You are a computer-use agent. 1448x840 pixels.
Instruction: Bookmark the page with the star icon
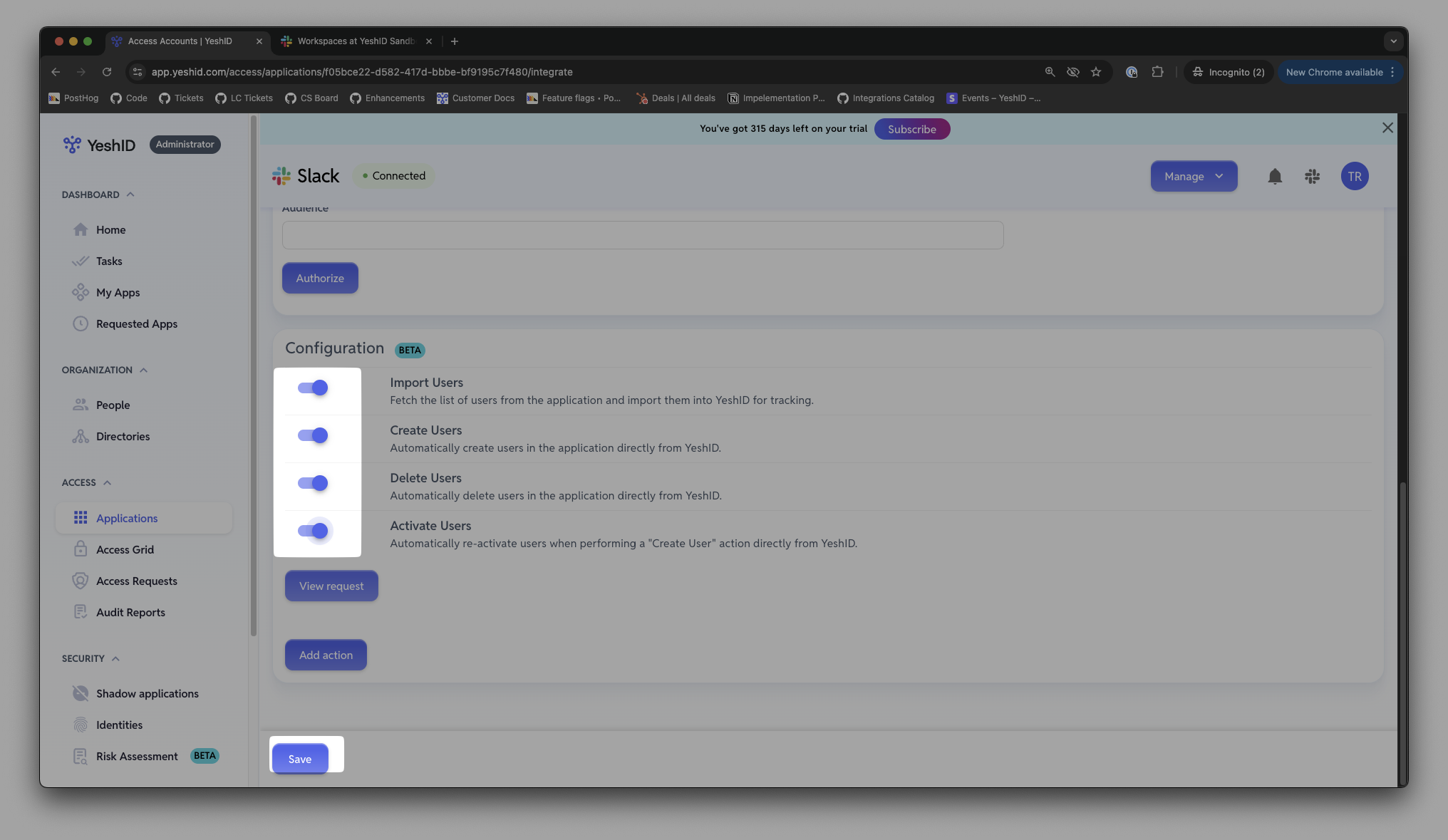pos(1095,72)
